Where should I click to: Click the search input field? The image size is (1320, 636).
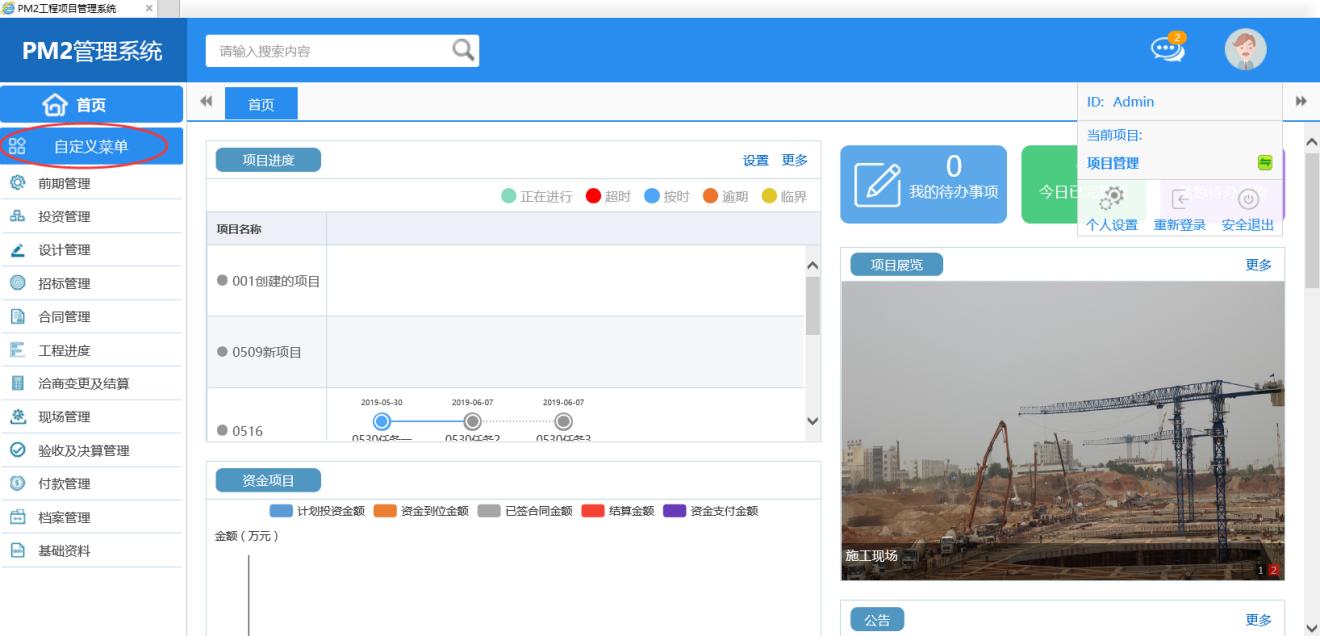[325, 52]
